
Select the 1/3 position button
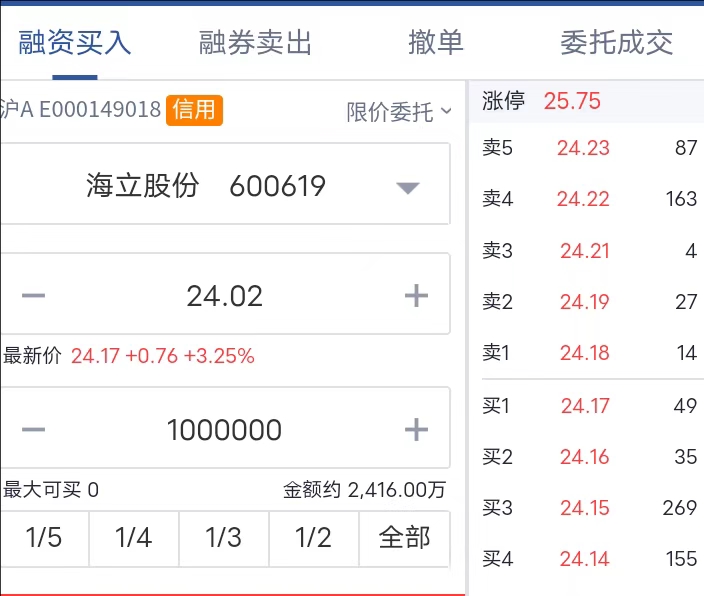pos(224,538)
